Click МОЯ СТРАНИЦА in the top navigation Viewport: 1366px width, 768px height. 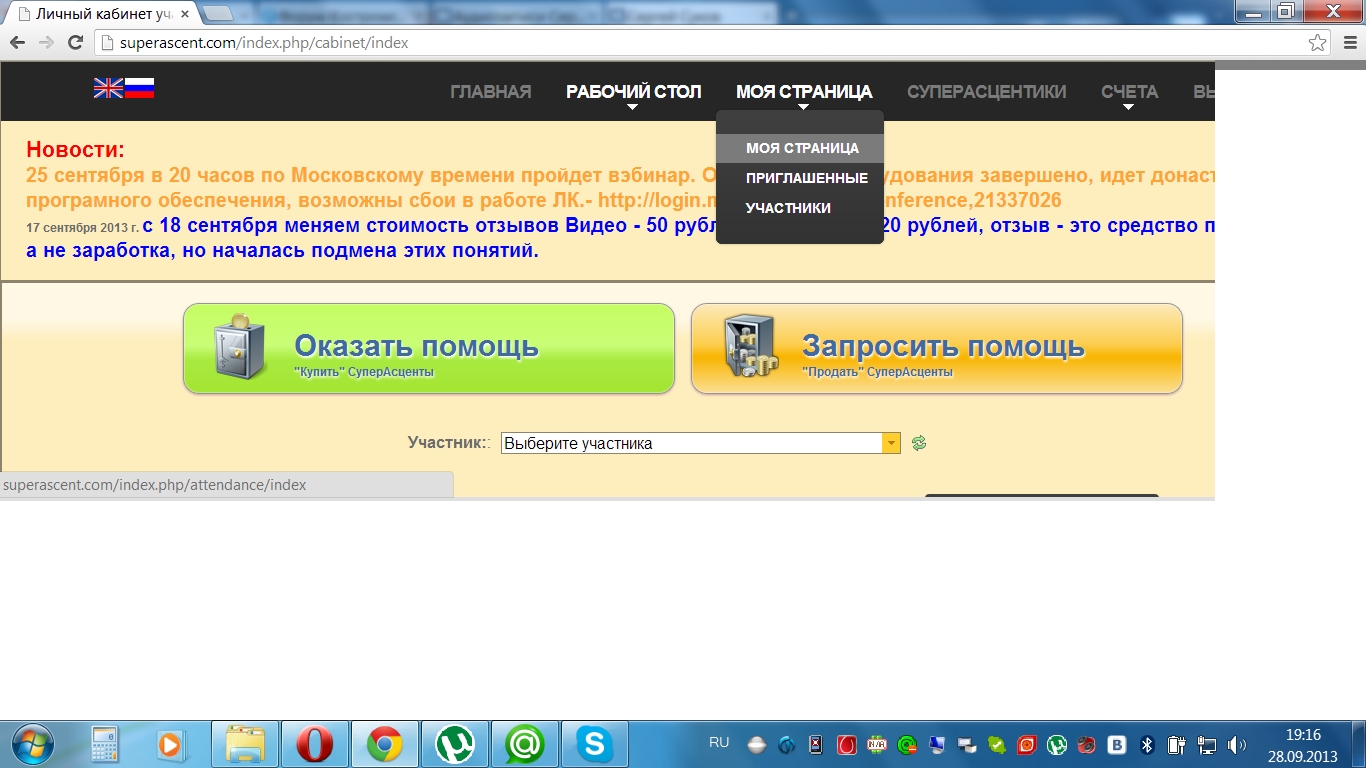point(804,91)
